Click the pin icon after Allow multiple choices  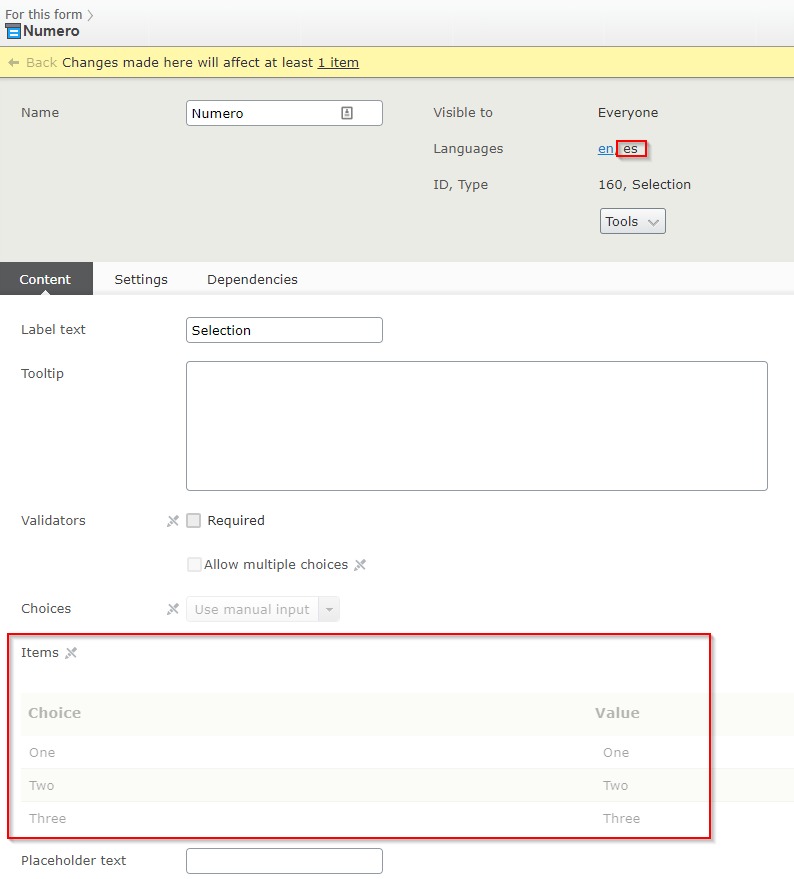coord(360,565)
